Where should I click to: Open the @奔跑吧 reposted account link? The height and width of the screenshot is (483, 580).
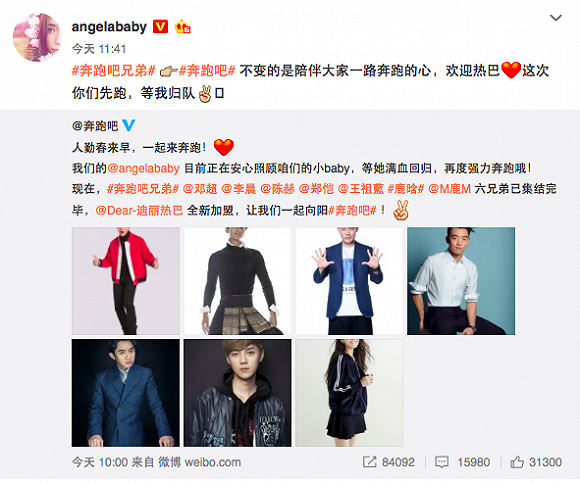point(95,126)
